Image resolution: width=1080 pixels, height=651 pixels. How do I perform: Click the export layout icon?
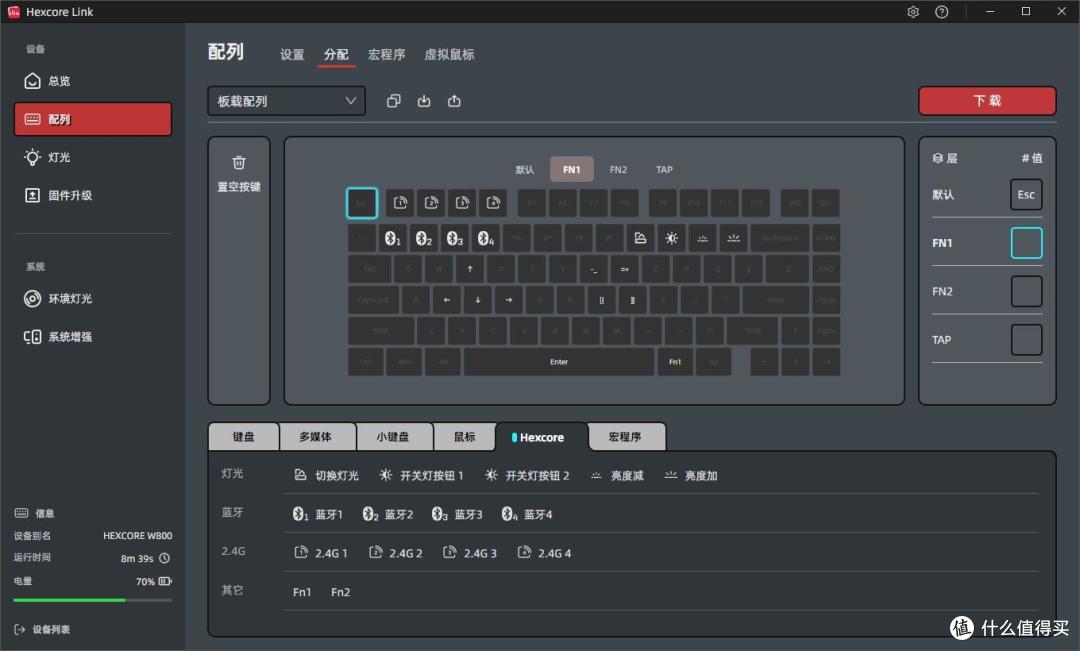point(454,101)
